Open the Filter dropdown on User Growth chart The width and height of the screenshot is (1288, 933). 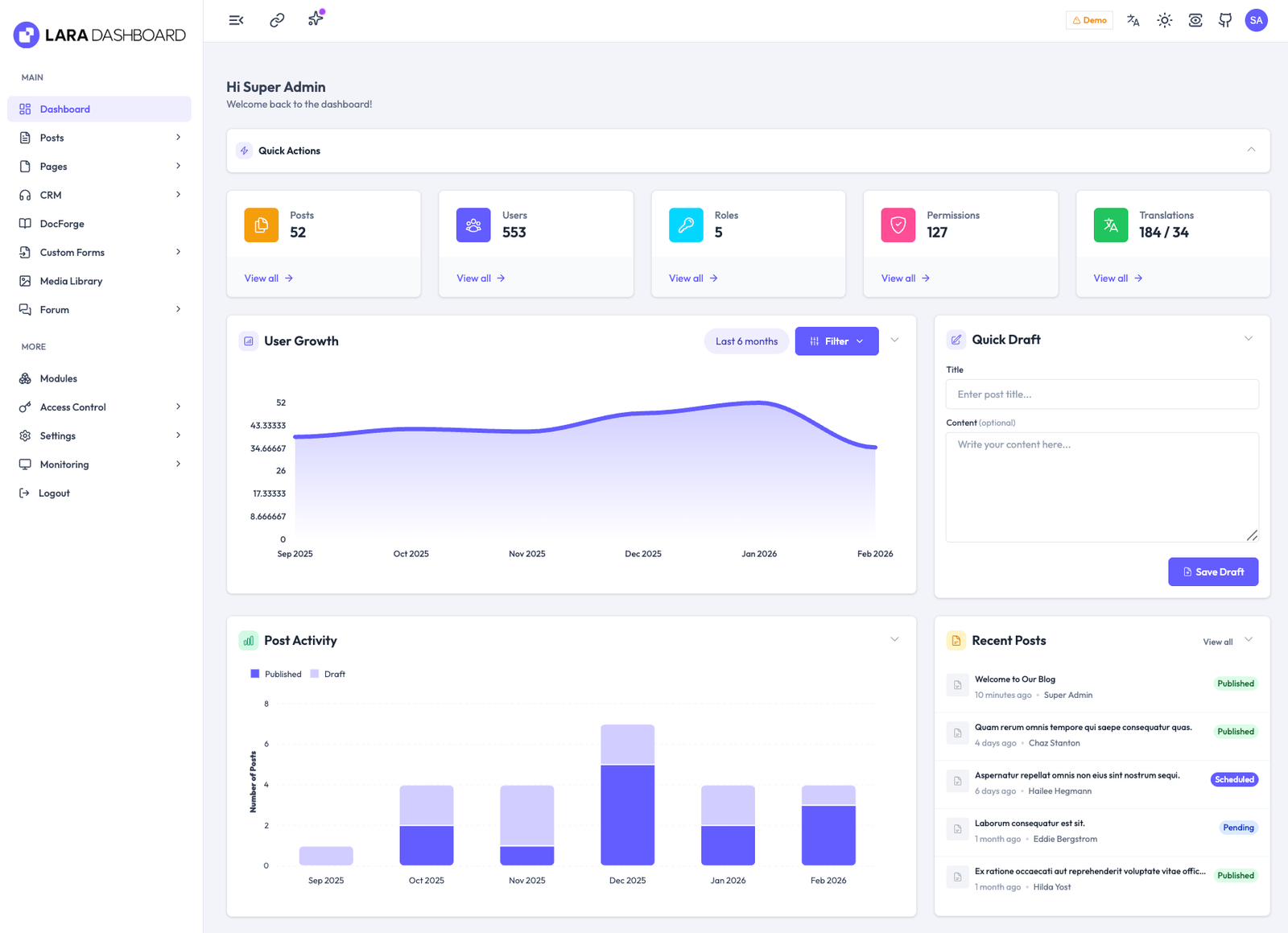point(836,341)
